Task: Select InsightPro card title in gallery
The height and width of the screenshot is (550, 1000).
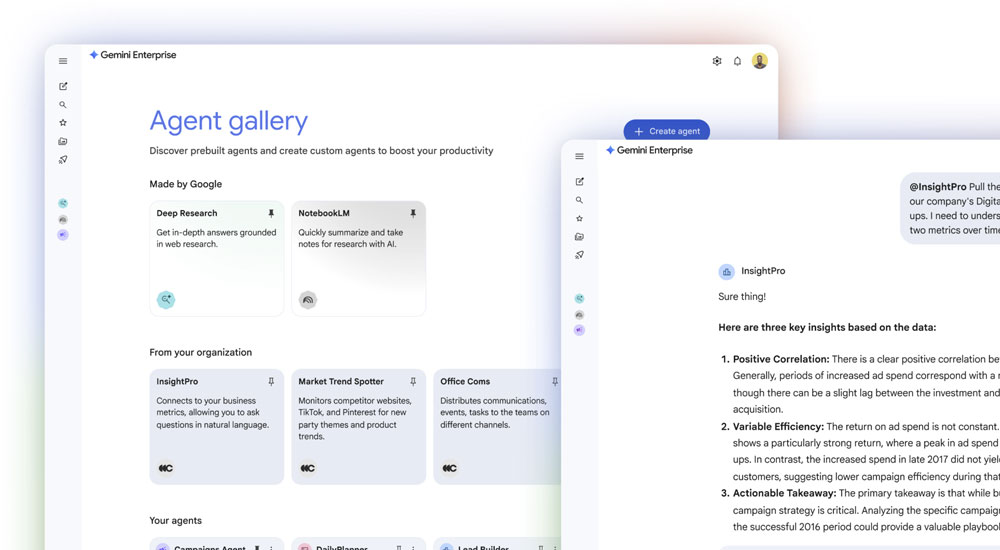Action: click(x=177, y=382)
